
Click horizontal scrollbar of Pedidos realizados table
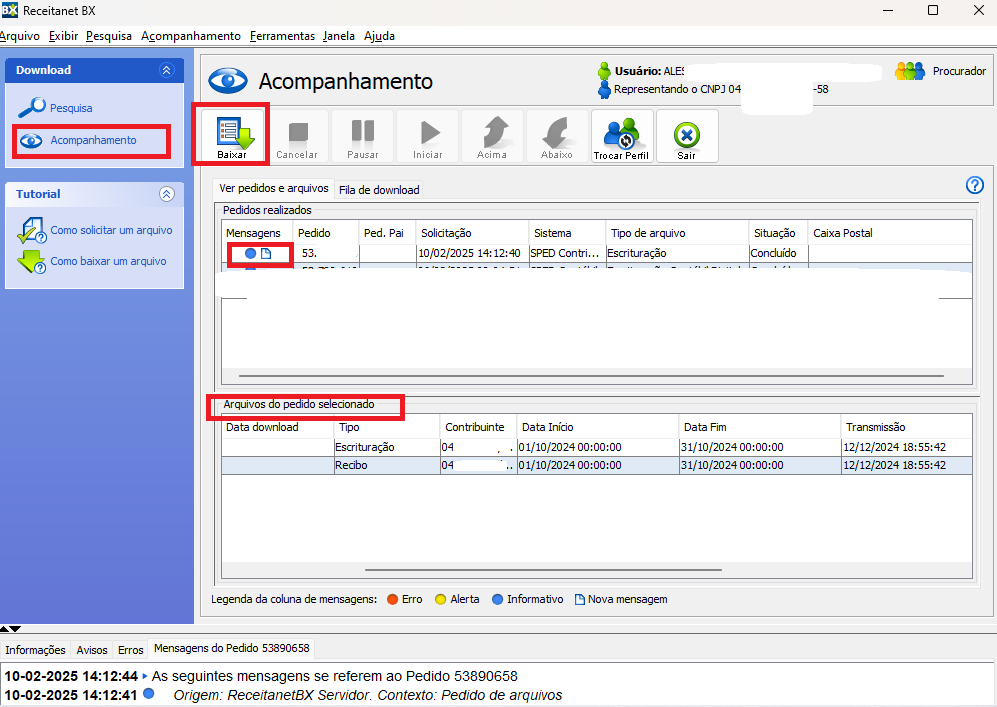pyautogui.click(x=591, y=376)
